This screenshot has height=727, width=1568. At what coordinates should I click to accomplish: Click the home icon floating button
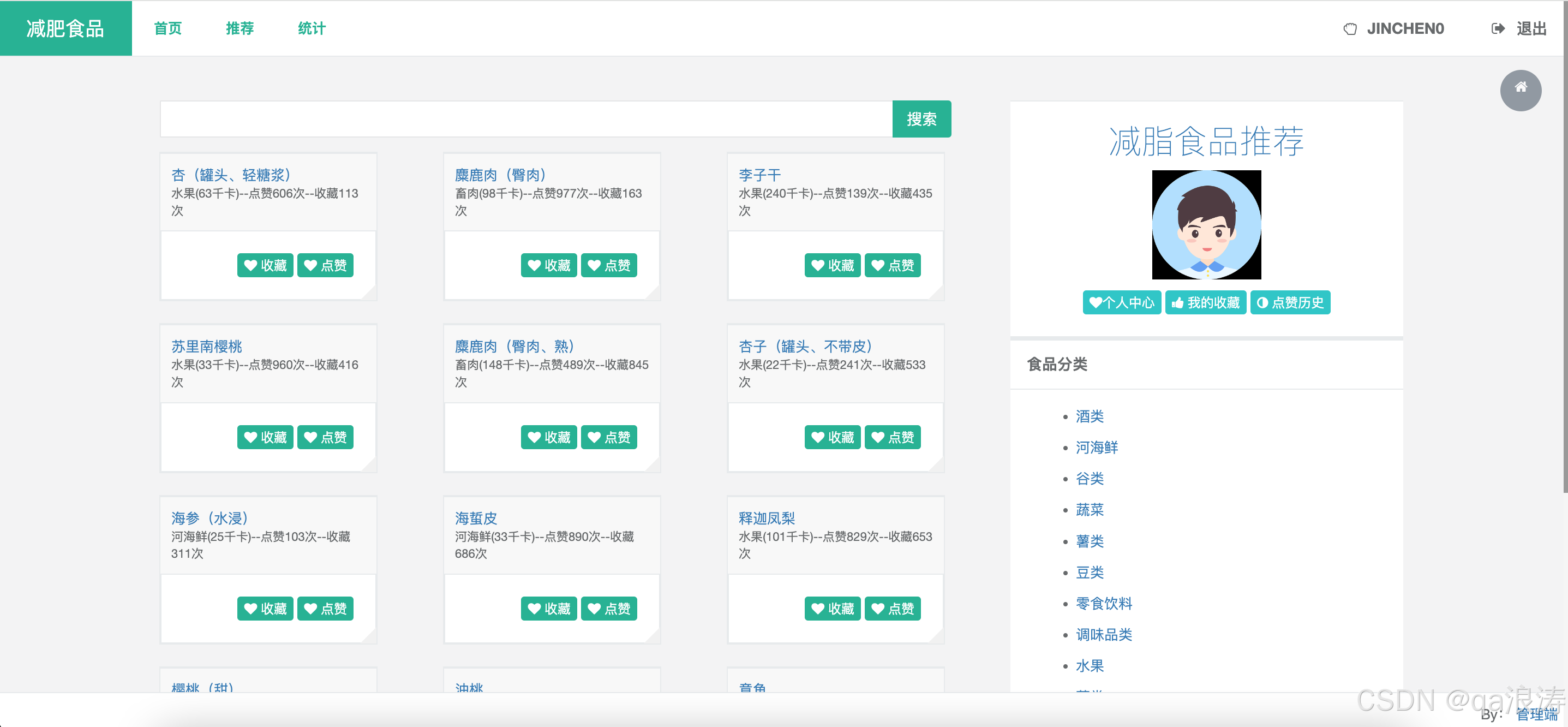point(1520,90)
